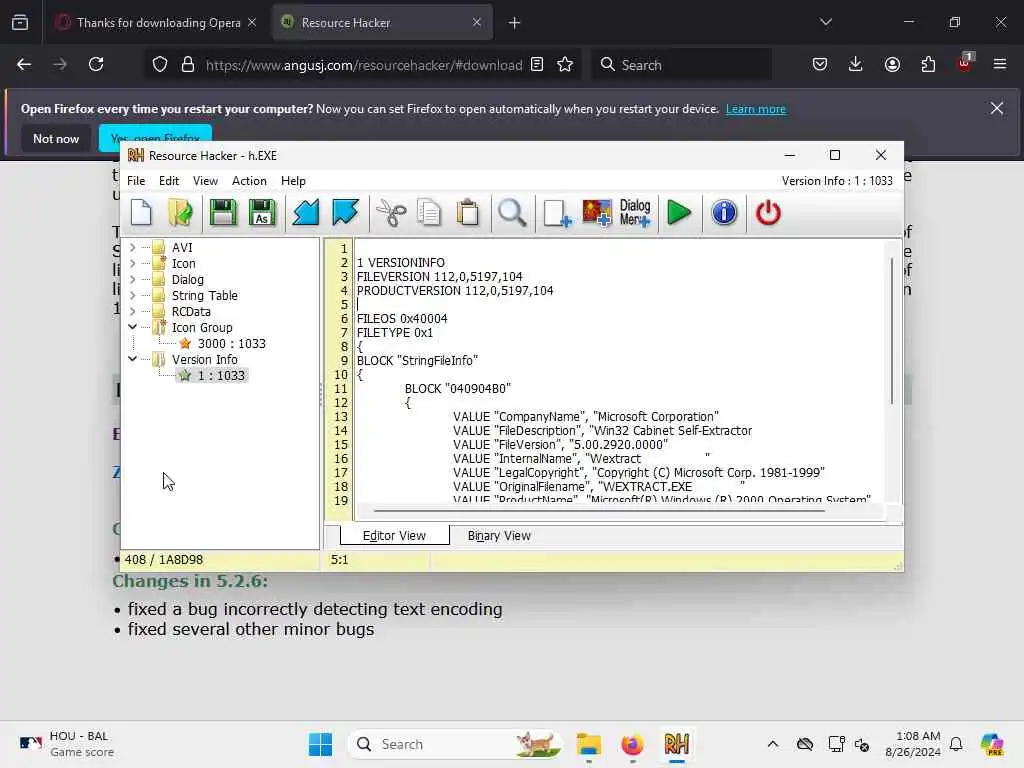This screenshot has height=768, width=1024.
Task: Click the red power Exit icon
Action: (x=768, y=213)
